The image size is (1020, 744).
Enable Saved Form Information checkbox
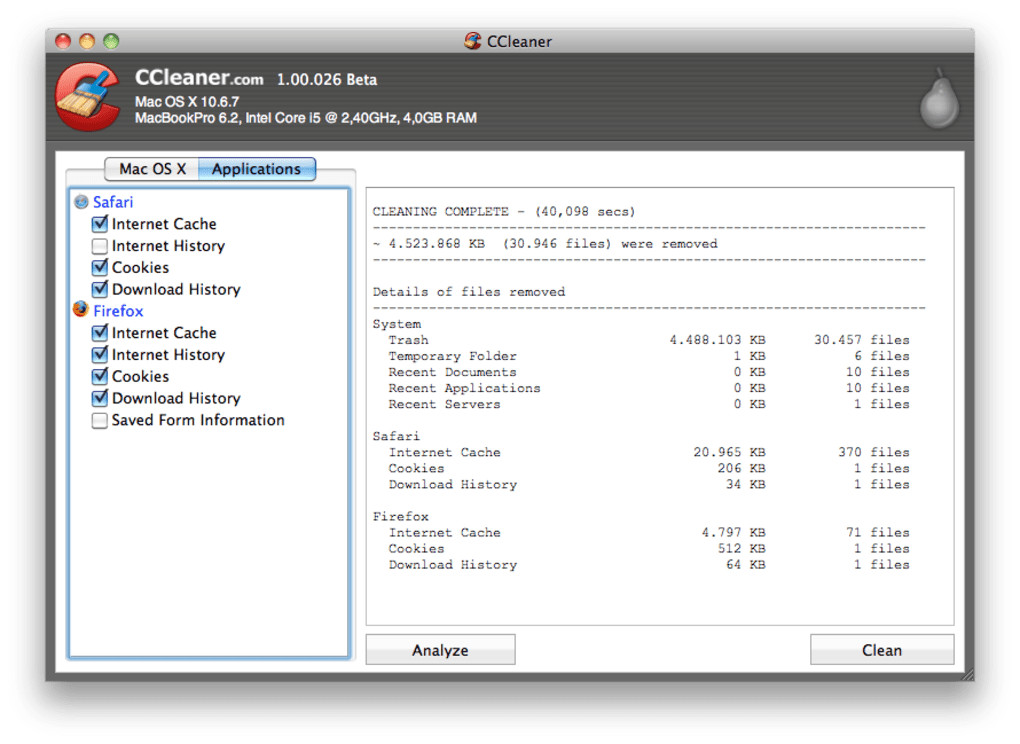coord(100,420)
